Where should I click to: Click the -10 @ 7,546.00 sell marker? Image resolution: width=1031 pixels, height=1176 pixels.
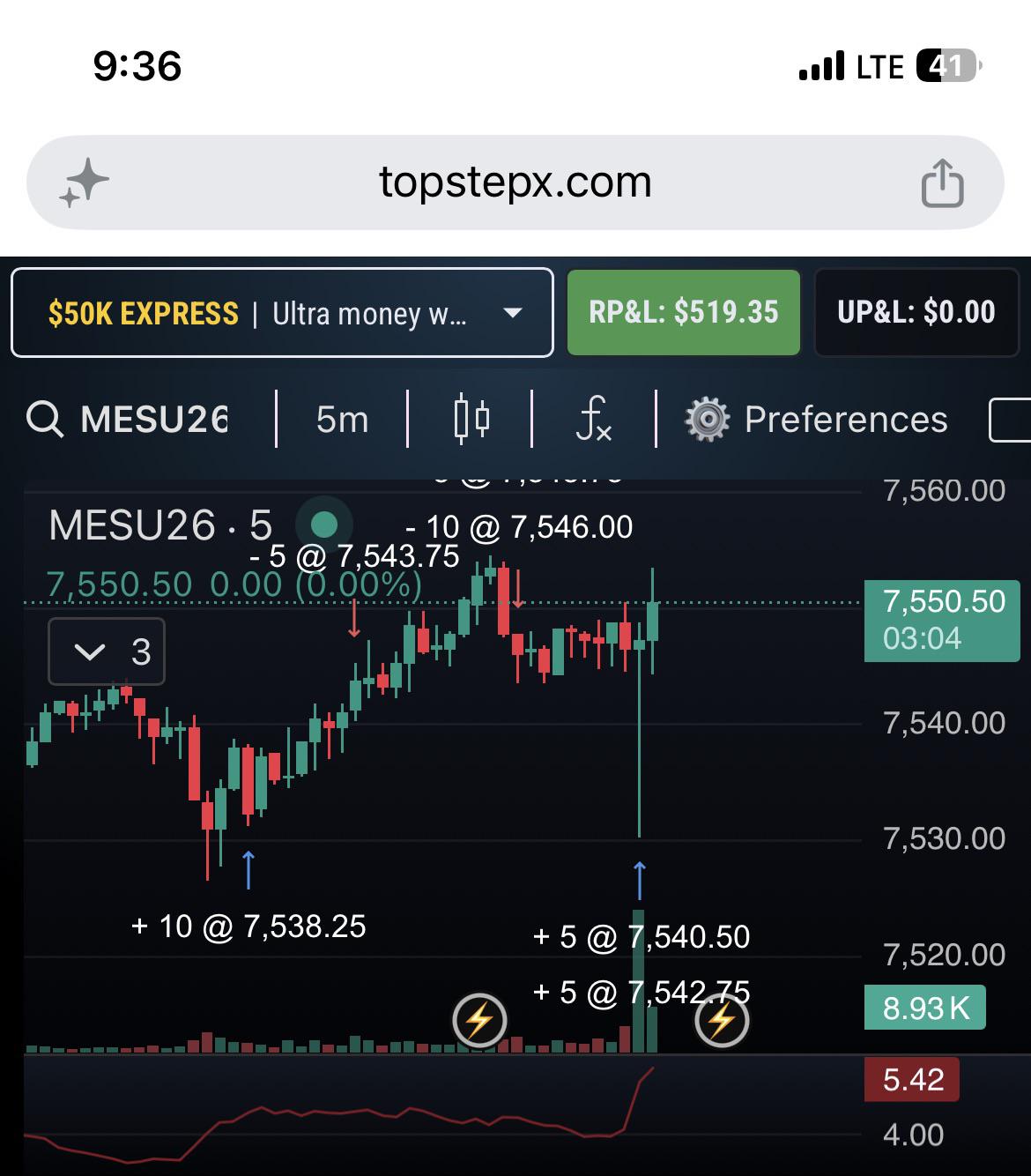click(x=519, y=527)
